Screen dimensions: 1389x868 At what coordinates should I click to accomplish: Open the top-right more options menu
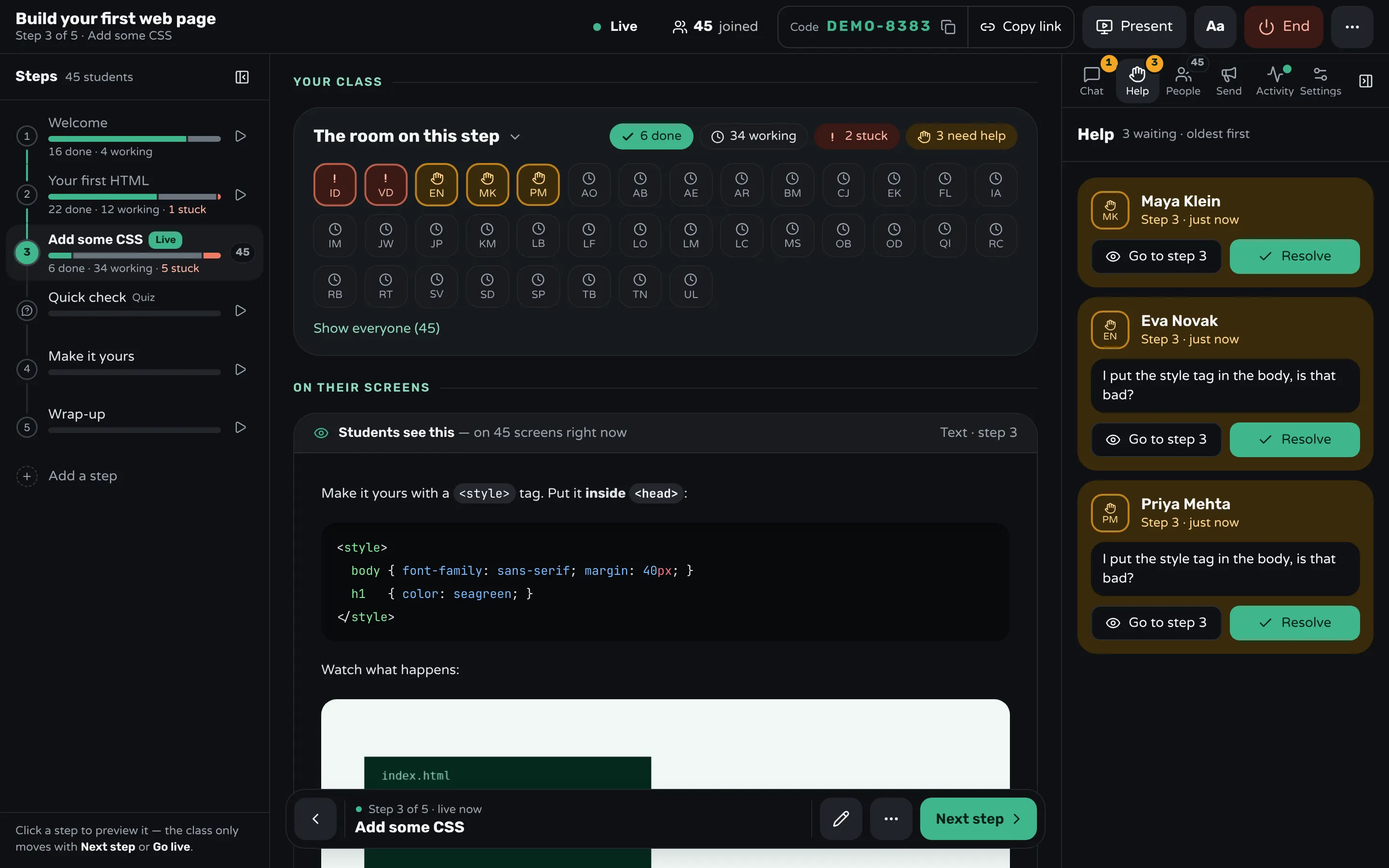(x=1352, y=27)
